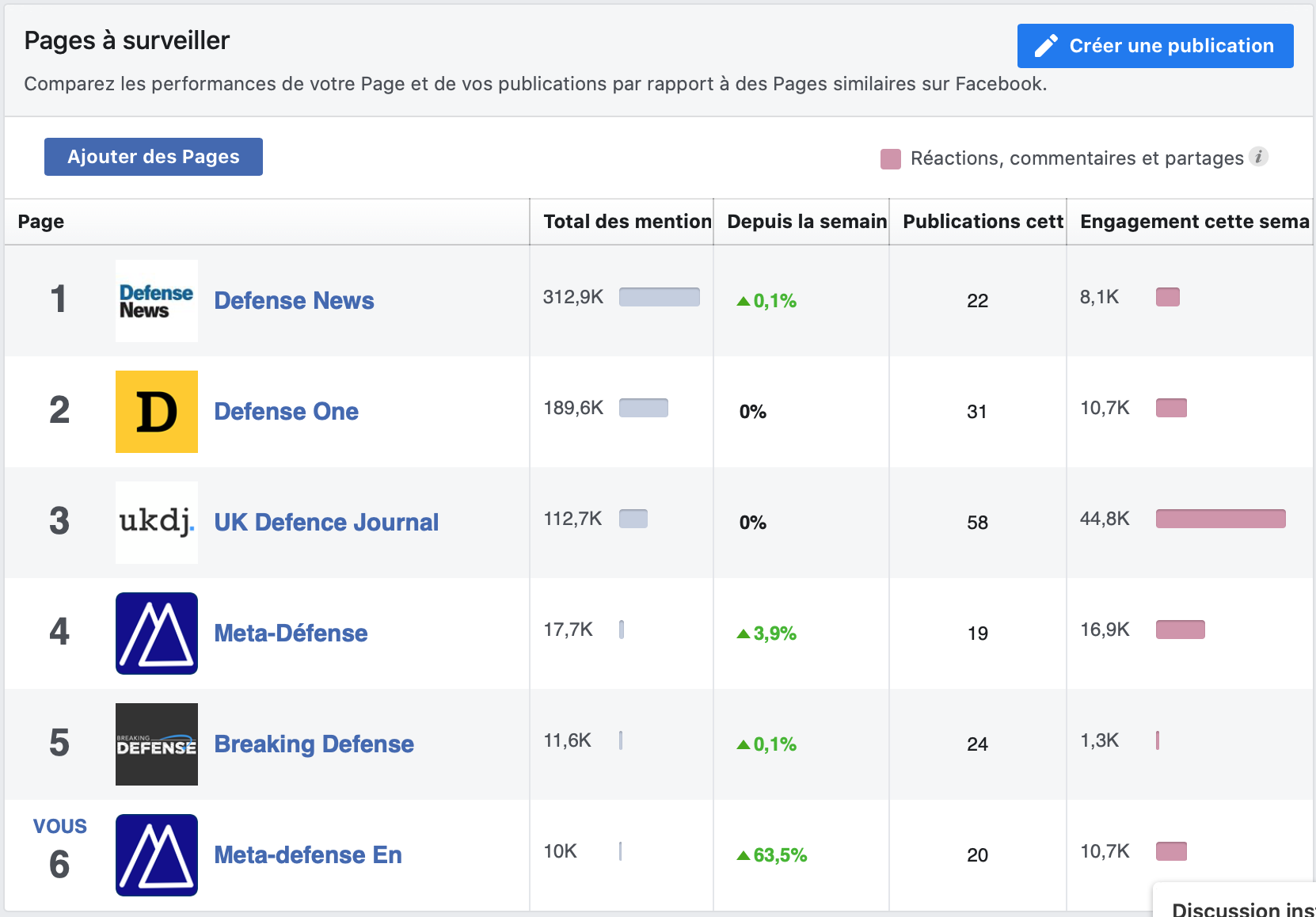Select 17,7K mentions value for Meta-Défense

[568, 630]
